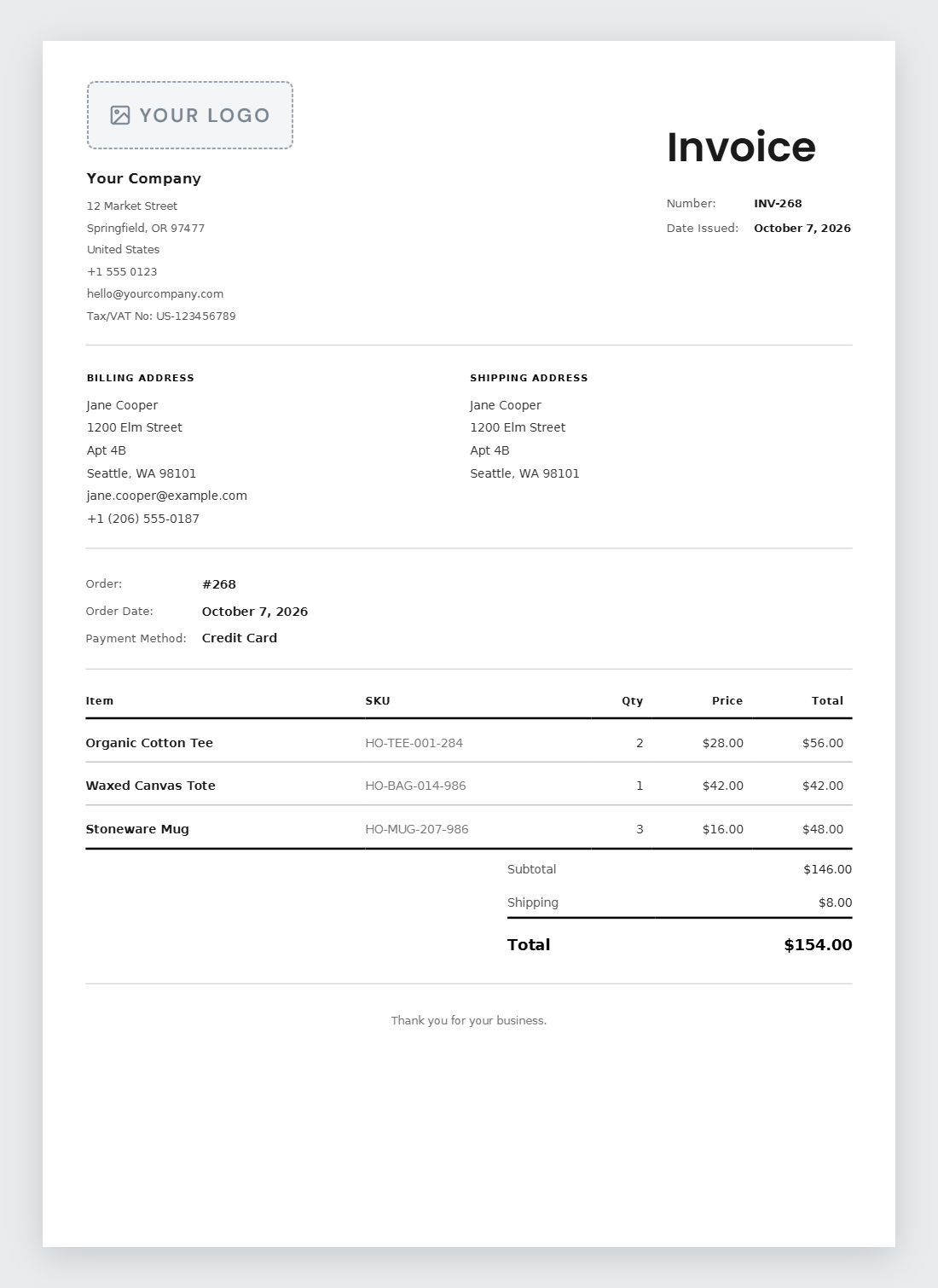Click the image icon in logo placeholder
Screen dimensions: 938x1288
point(120,115)
